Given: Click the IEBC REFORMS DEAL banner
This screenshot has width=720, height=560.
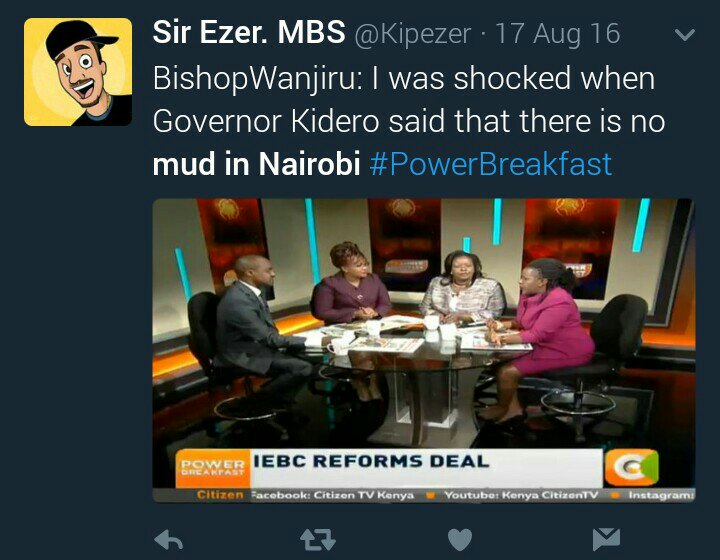Looking at the screenshot, I should pyautogui.click(x=427, y=468).
